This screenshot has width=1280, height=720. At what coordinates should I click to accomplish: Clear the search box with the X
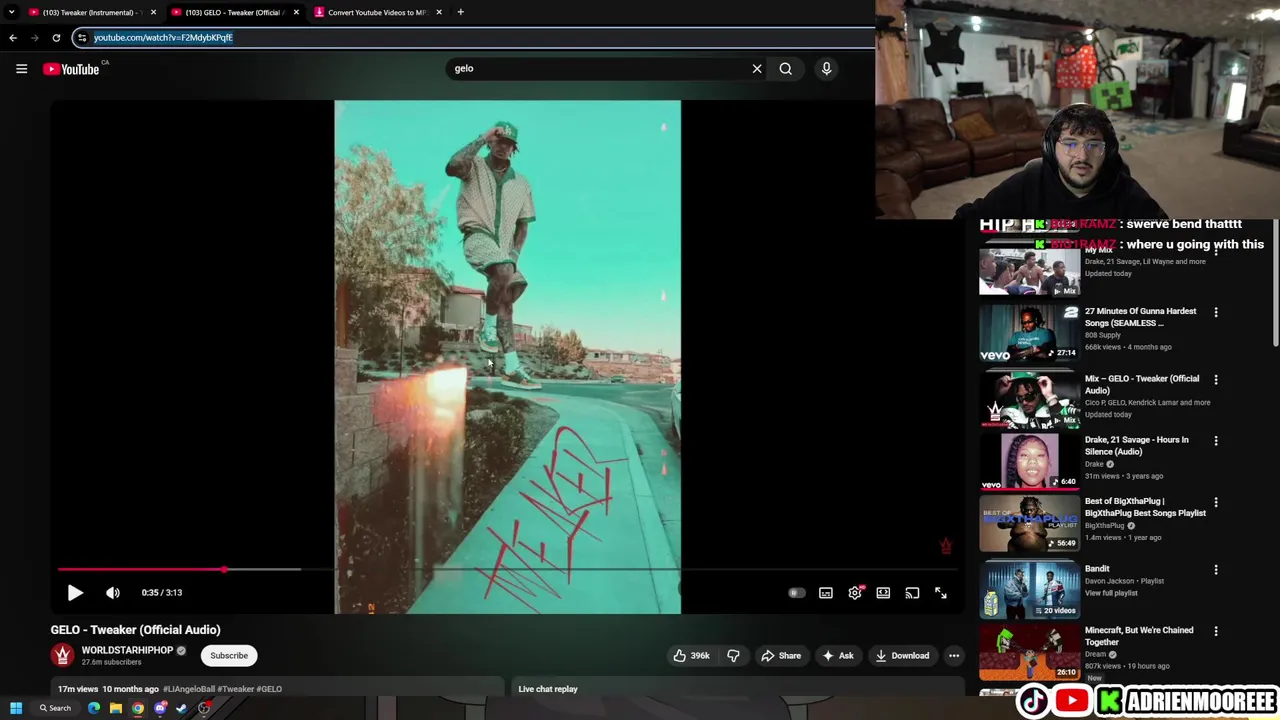coord(757,69)
